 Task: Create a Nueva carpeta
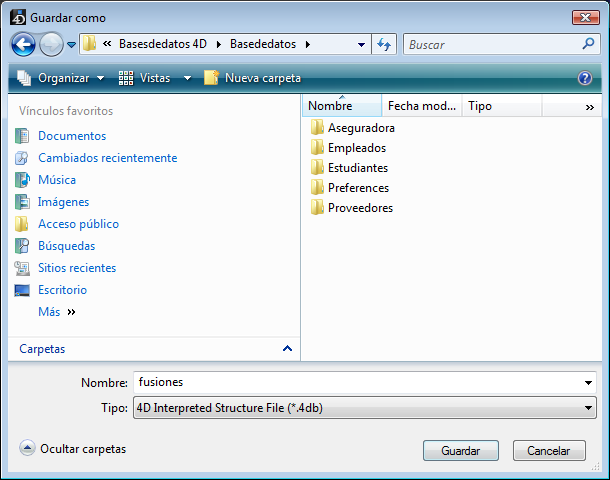coord(252,78)
